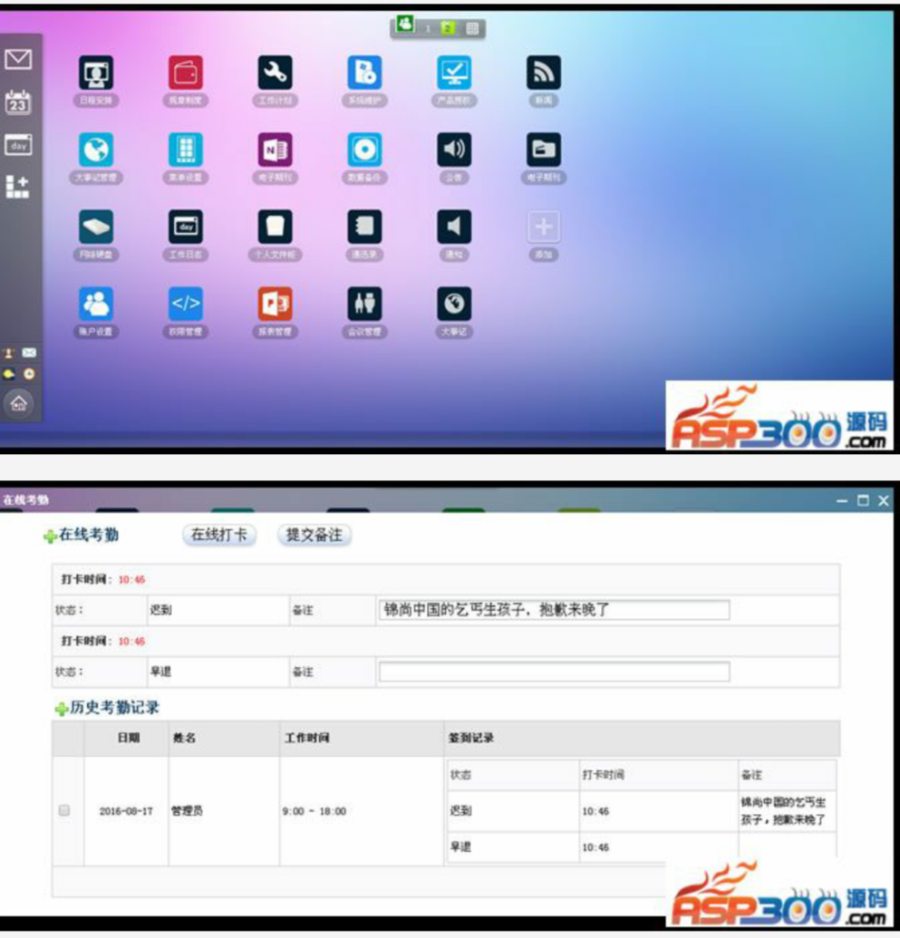Click the 迟到 status in history table
Viewport: 900px width, 938px height.
[x=461, y=811]
